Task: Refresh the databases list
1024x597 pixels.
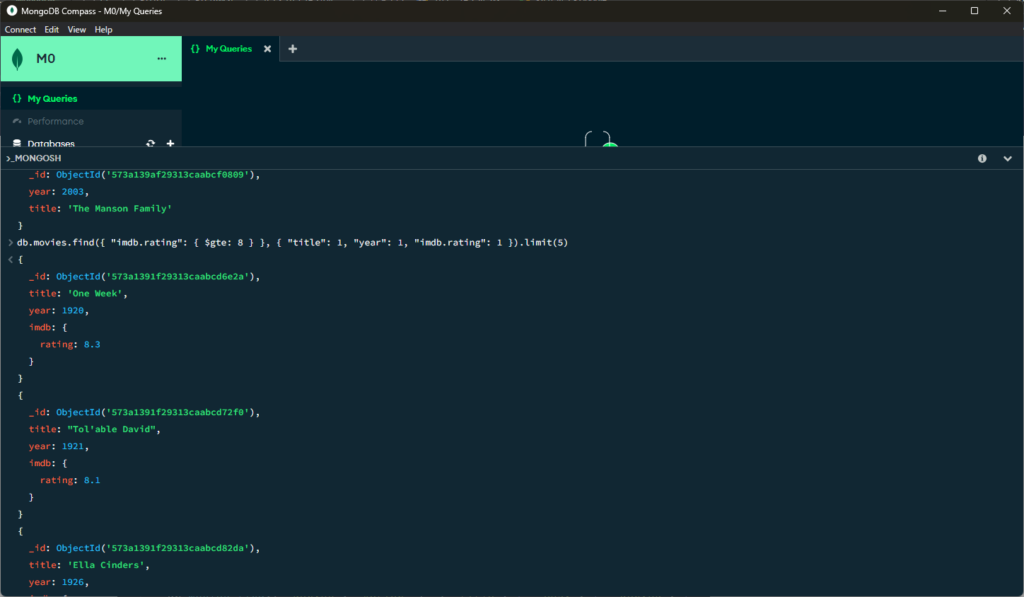Action: [151, 144]
